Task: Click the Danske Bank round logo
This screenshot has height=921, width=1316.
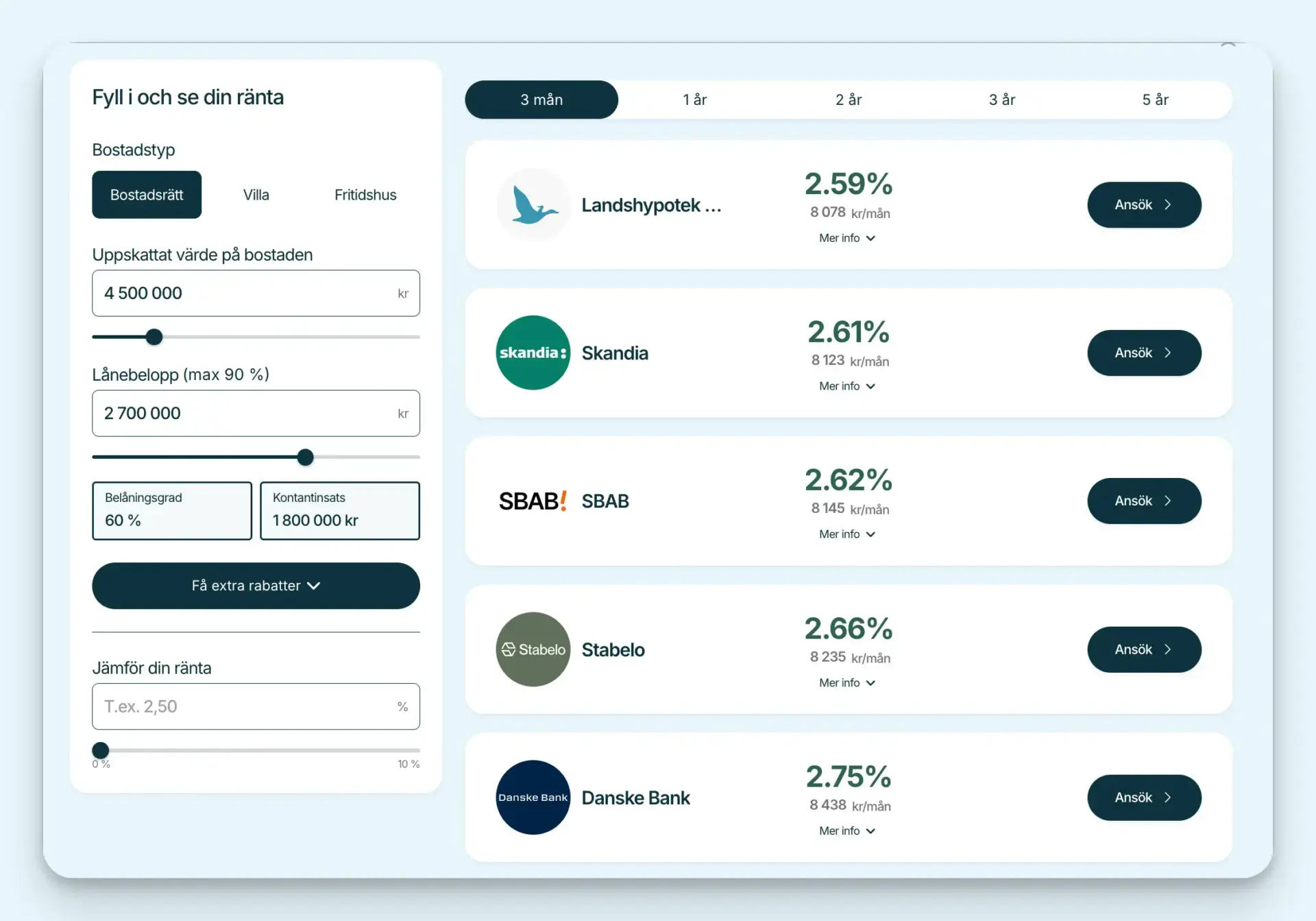Action: (x=533, y=798)
